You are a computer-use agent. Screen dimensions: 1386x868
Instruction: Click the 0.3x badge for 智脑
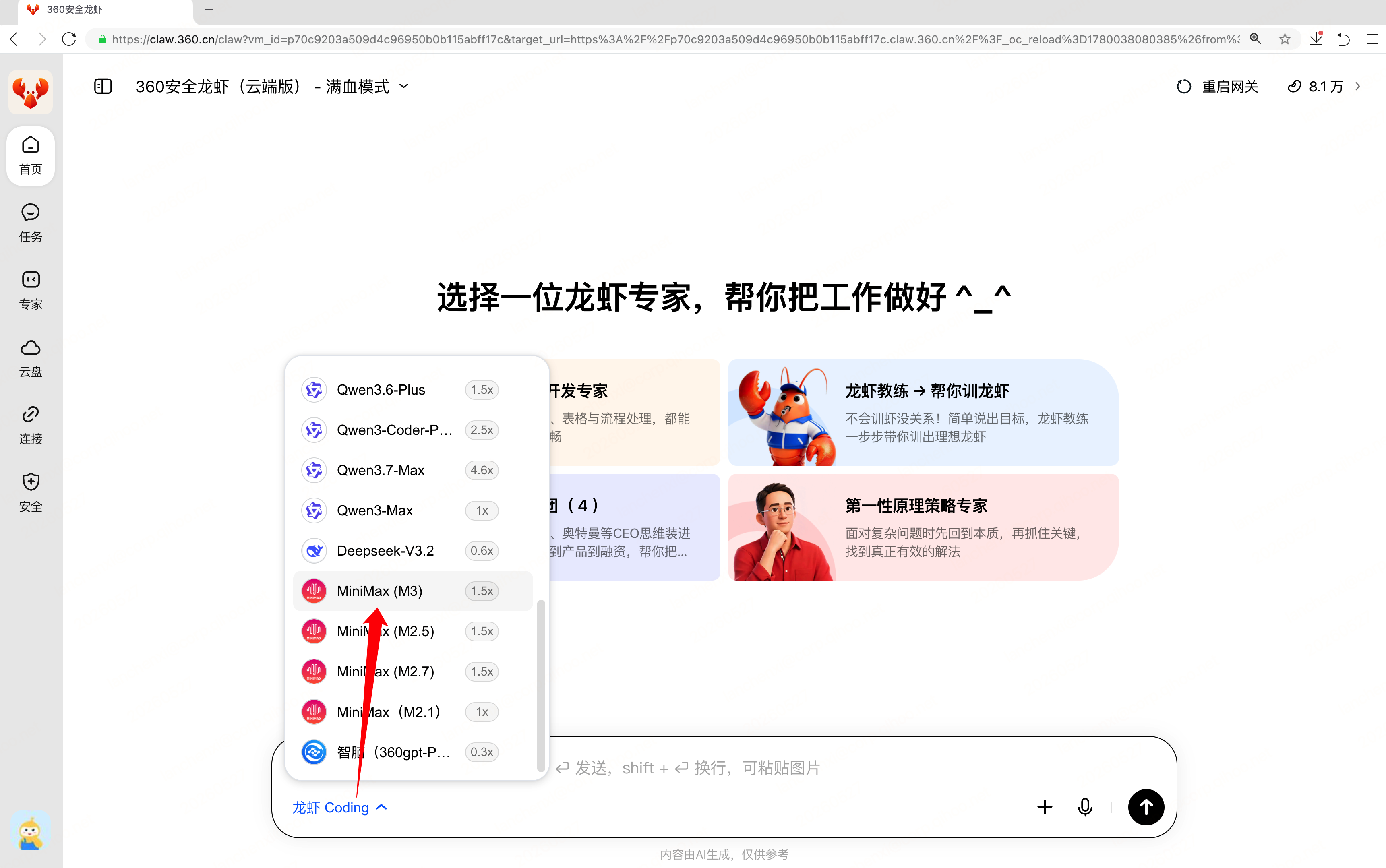point(482,752)
